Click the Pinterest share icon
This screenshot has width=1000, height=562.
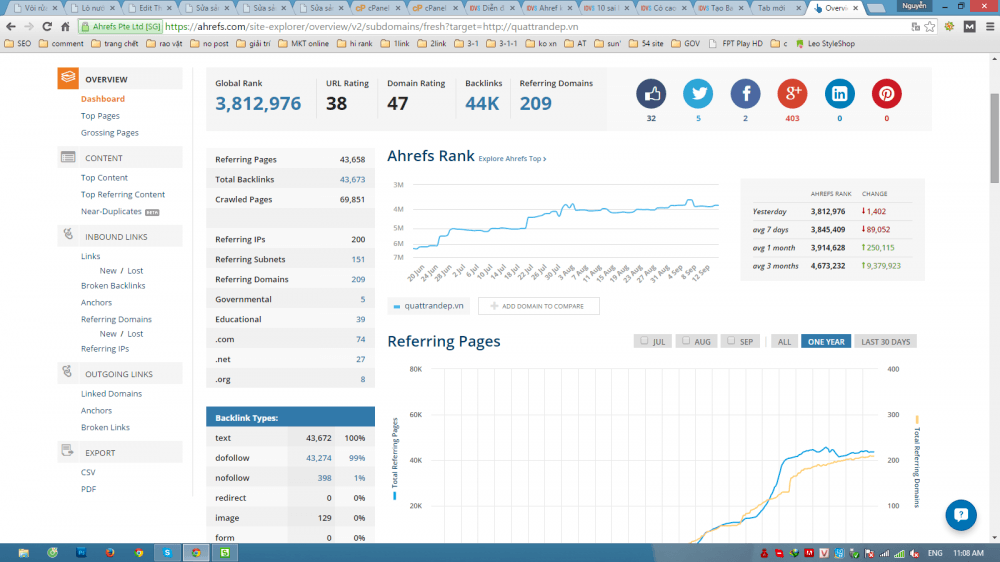click(x=886, y=94)
